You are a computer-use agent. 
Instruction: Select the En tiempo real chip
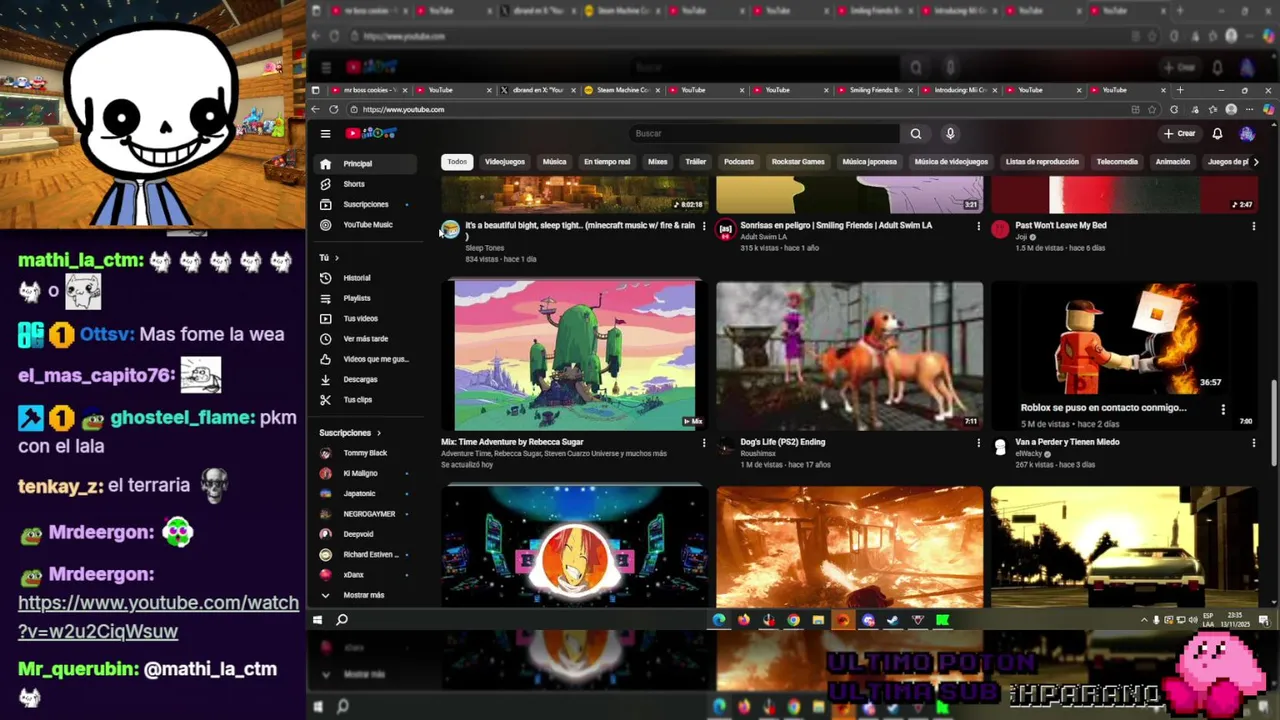pos(607,162)
